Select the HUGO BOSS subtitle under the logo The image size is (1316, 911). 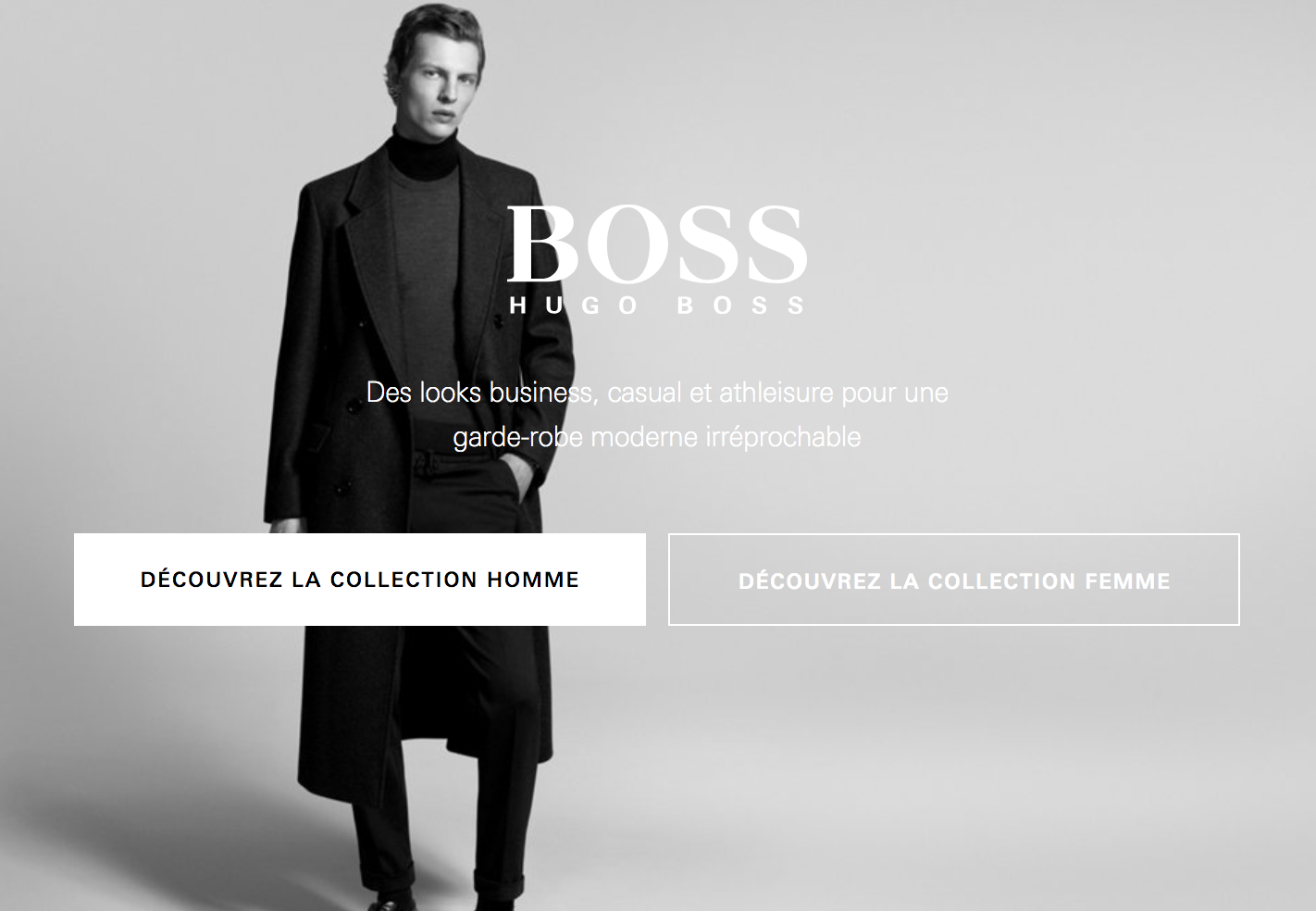(x=657, y=306)
